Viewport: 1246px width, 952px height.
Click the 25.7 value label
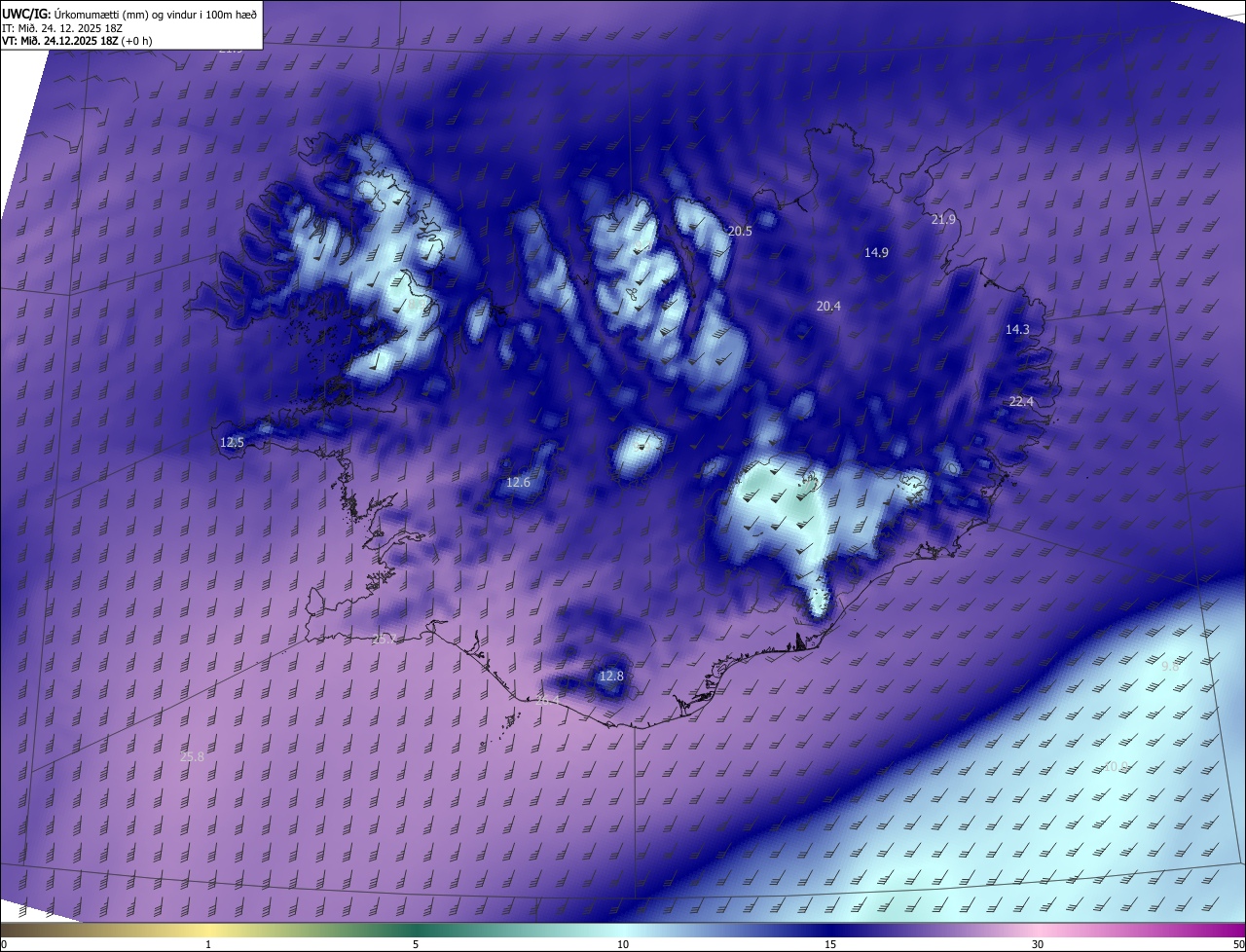(385, 640)
